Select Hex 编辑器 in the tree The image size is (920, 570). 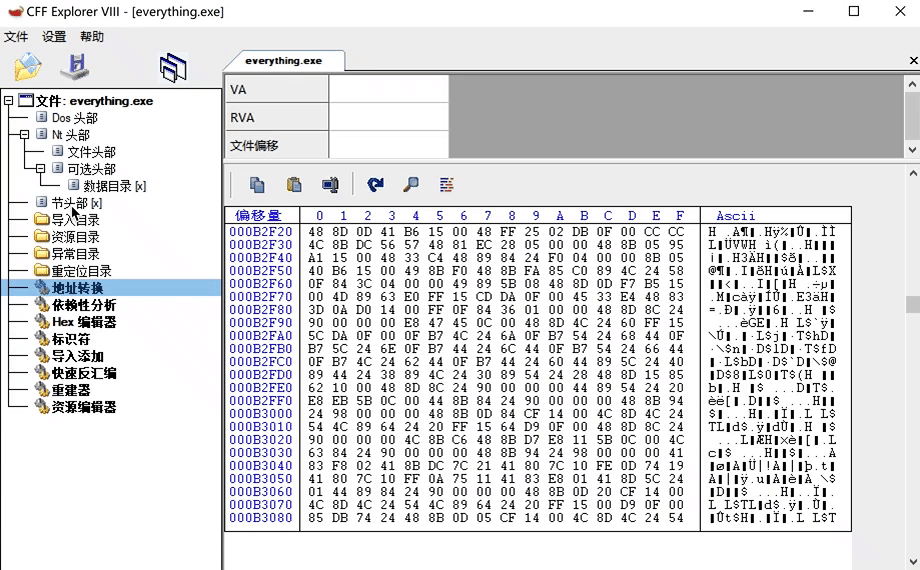pos(84,322)
